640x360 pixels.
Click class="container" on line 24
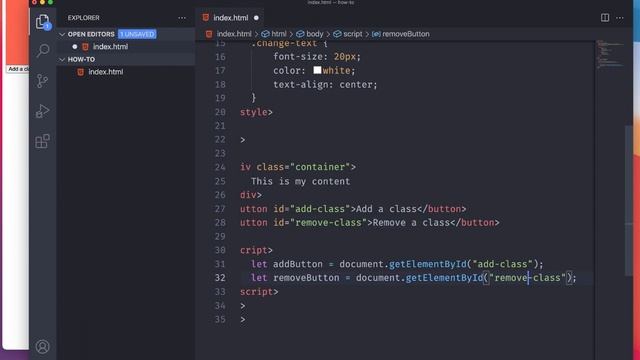click(303, 167)
